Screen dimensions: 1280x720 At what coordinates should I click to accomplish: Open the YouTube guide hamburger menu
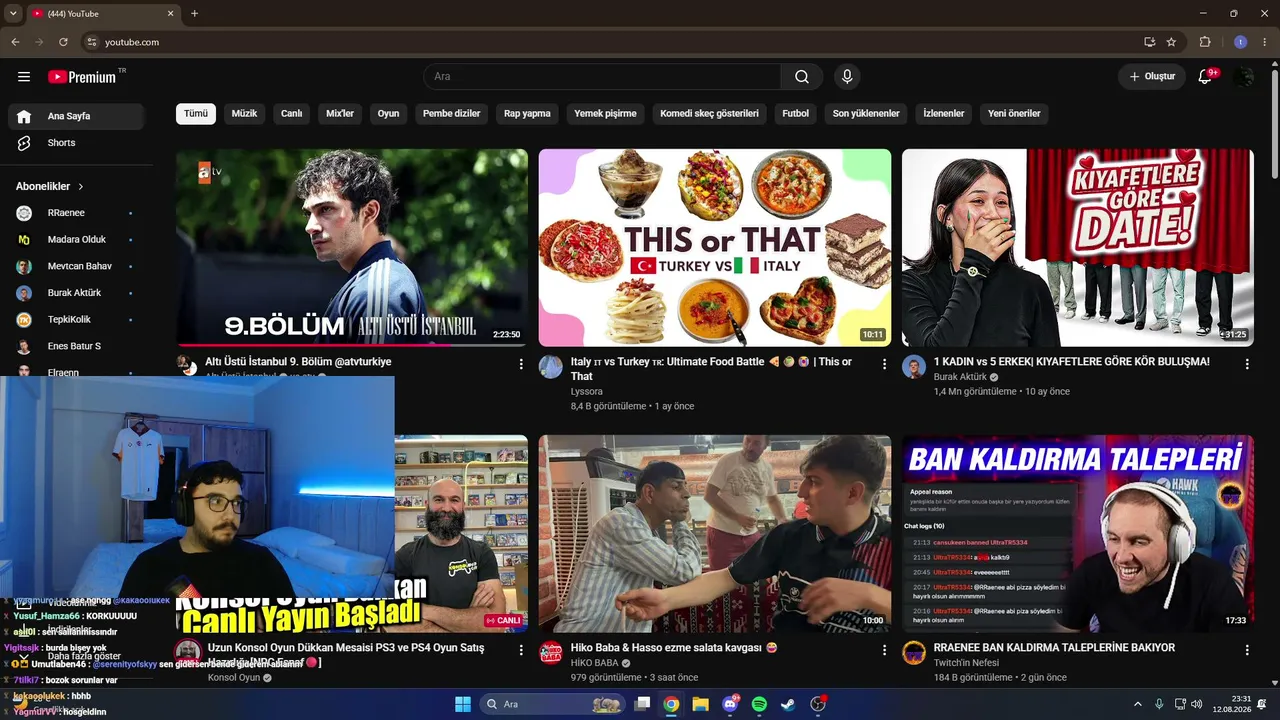(24, 77)
